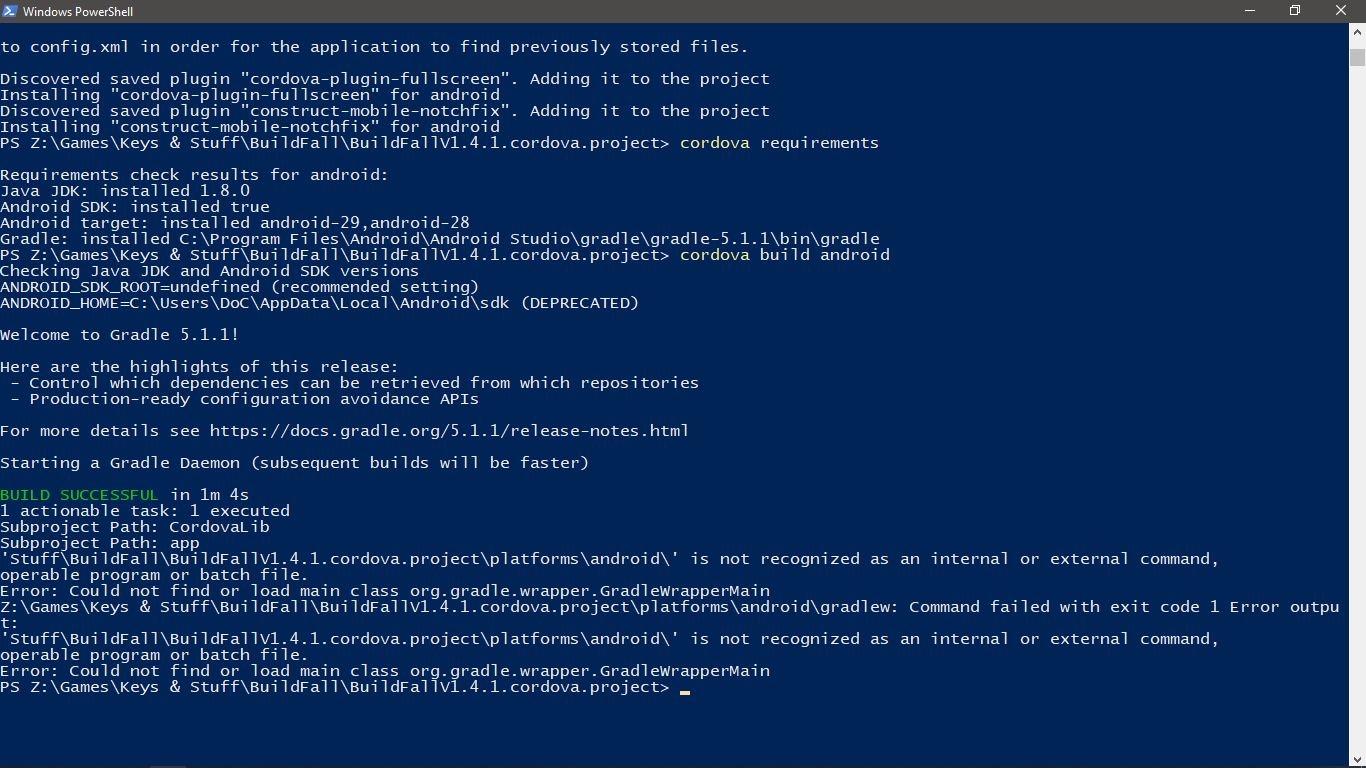
Task: Click the 'cordova requirements' command text
Action: pyautogui.click(x=779, y=143)
